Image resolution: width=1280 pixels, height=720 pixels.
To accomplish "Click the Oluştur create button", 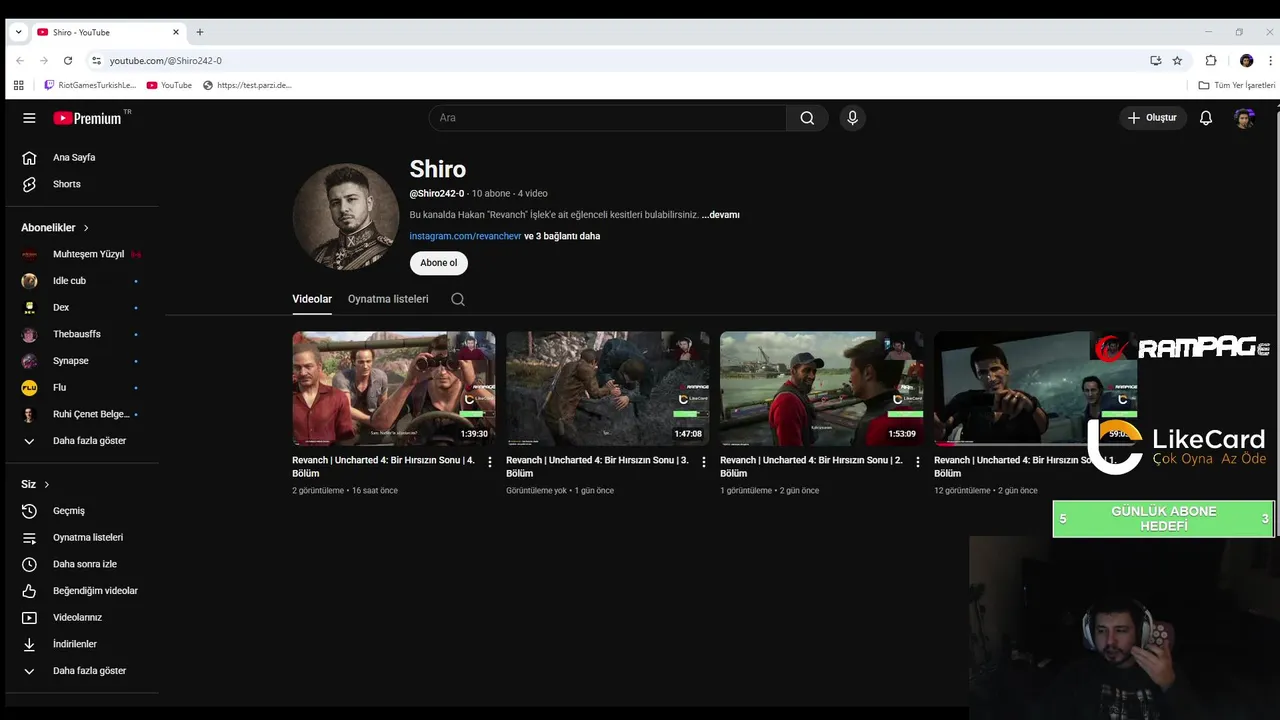I will coord(1152,118).
